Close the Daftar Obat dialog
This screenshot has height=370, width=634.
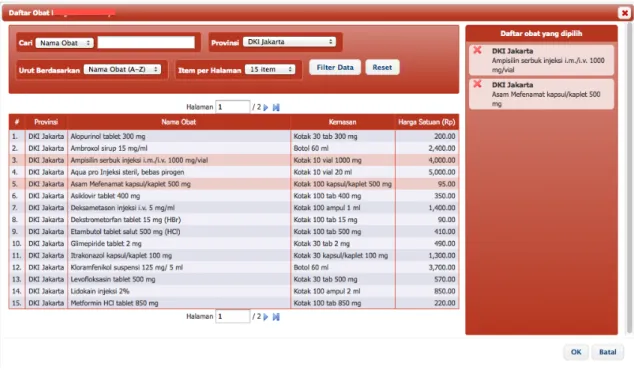coord(625,13)
